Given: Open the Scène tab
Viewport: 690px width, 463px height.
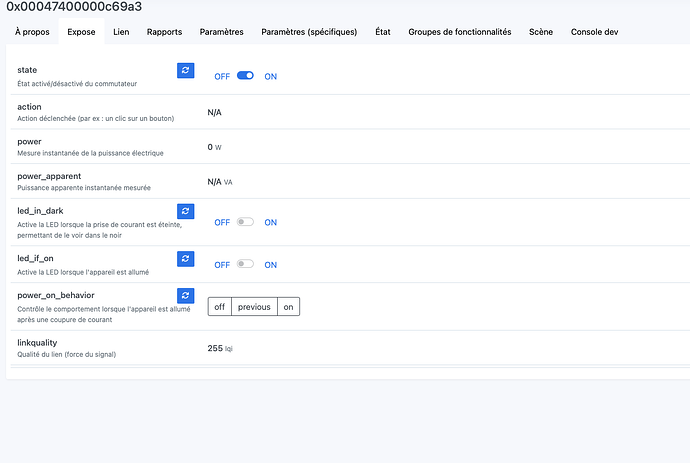Looking at the screenshot, I should coord(541,32).
